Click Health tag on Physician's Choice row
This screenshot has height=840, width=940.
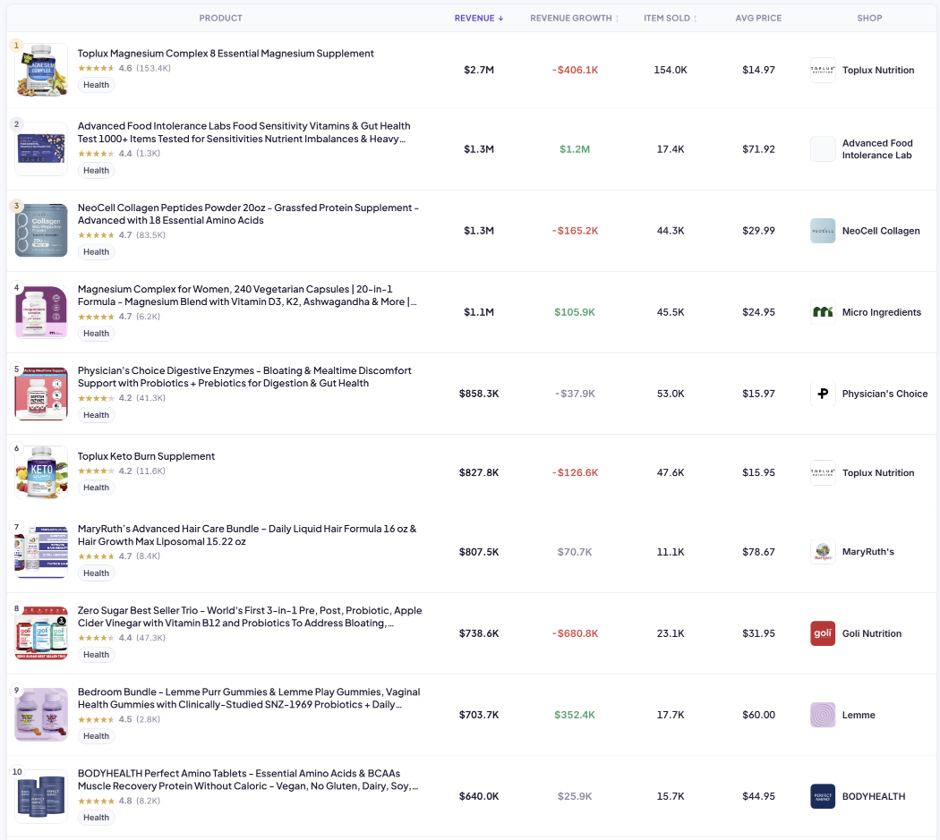[x=96, y=415]
